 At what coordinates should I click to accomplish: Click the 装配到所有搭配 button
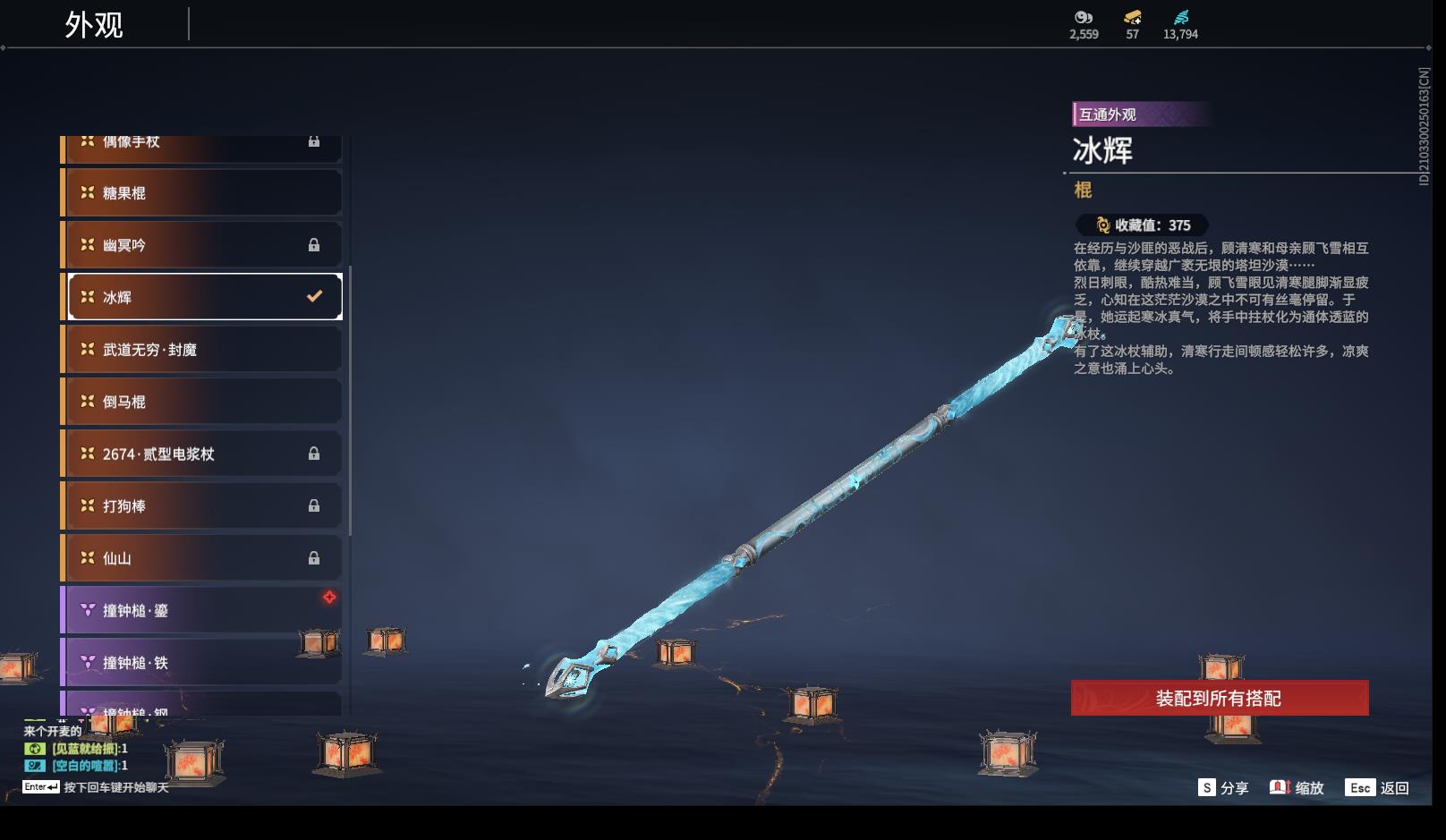(x=1220, y=698)
